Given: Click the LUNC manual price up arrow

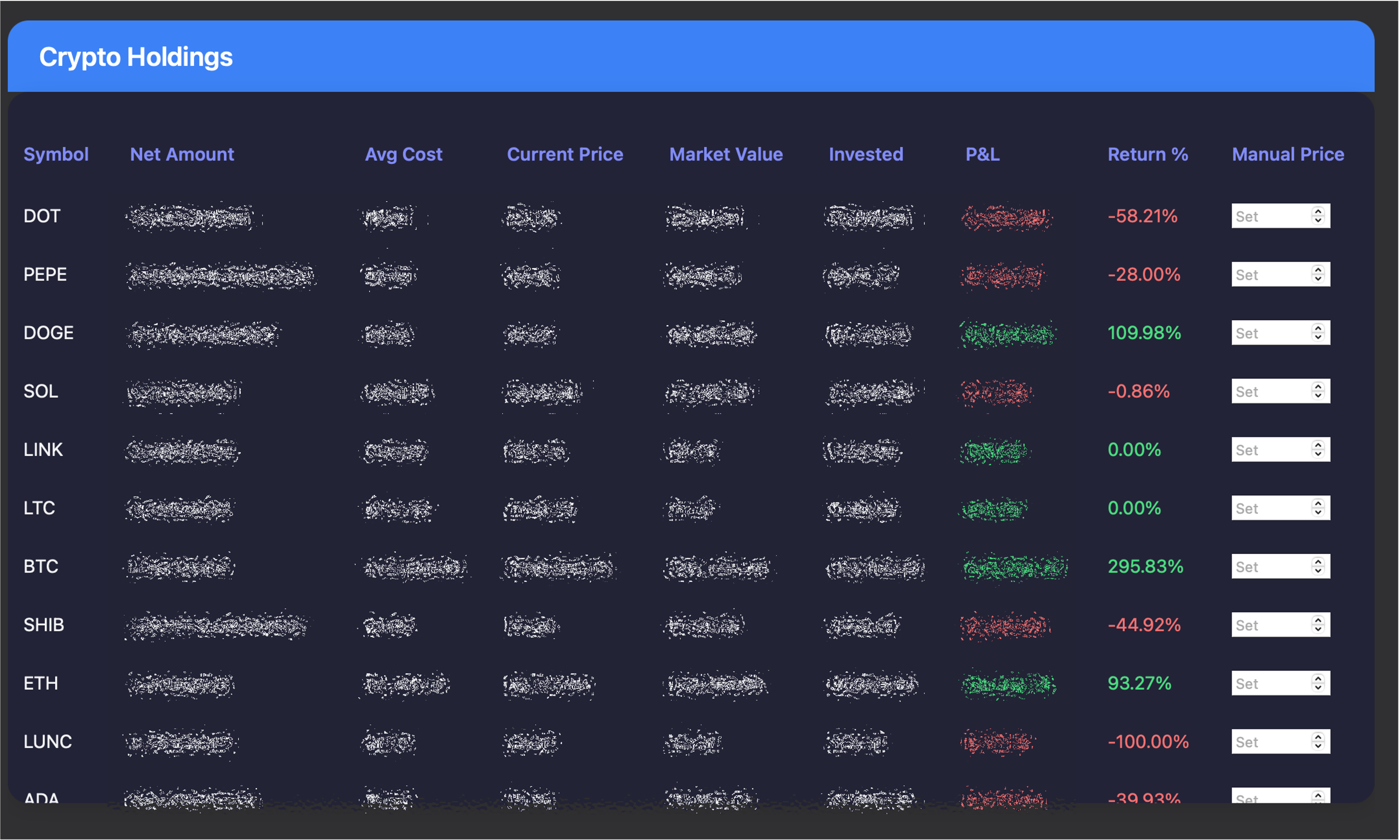Looking at the screenshot, I should [1318, 737].
